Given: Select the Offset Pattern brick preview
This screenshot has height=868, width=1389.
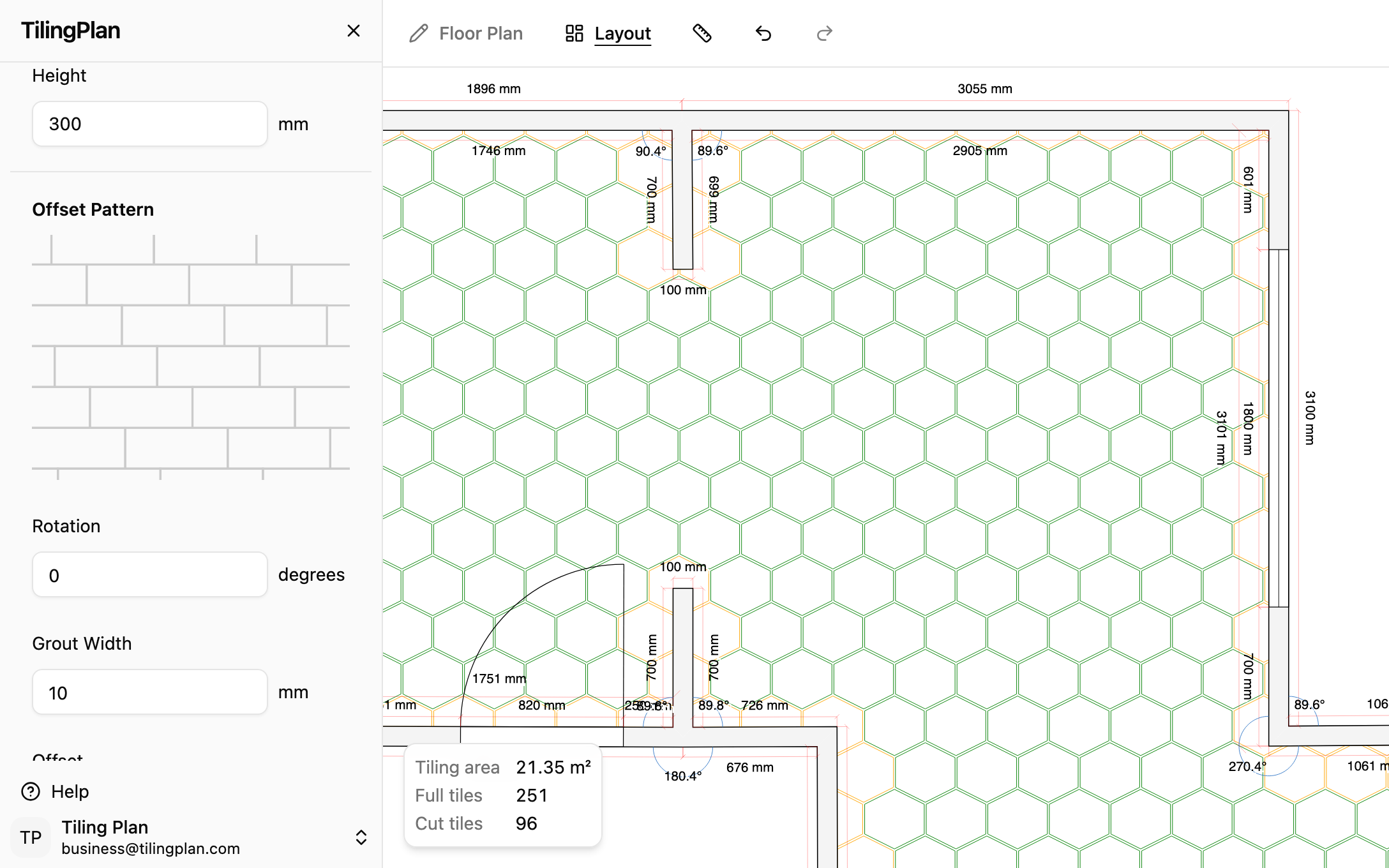Looking at the screenshot, I should click(191, 357).
